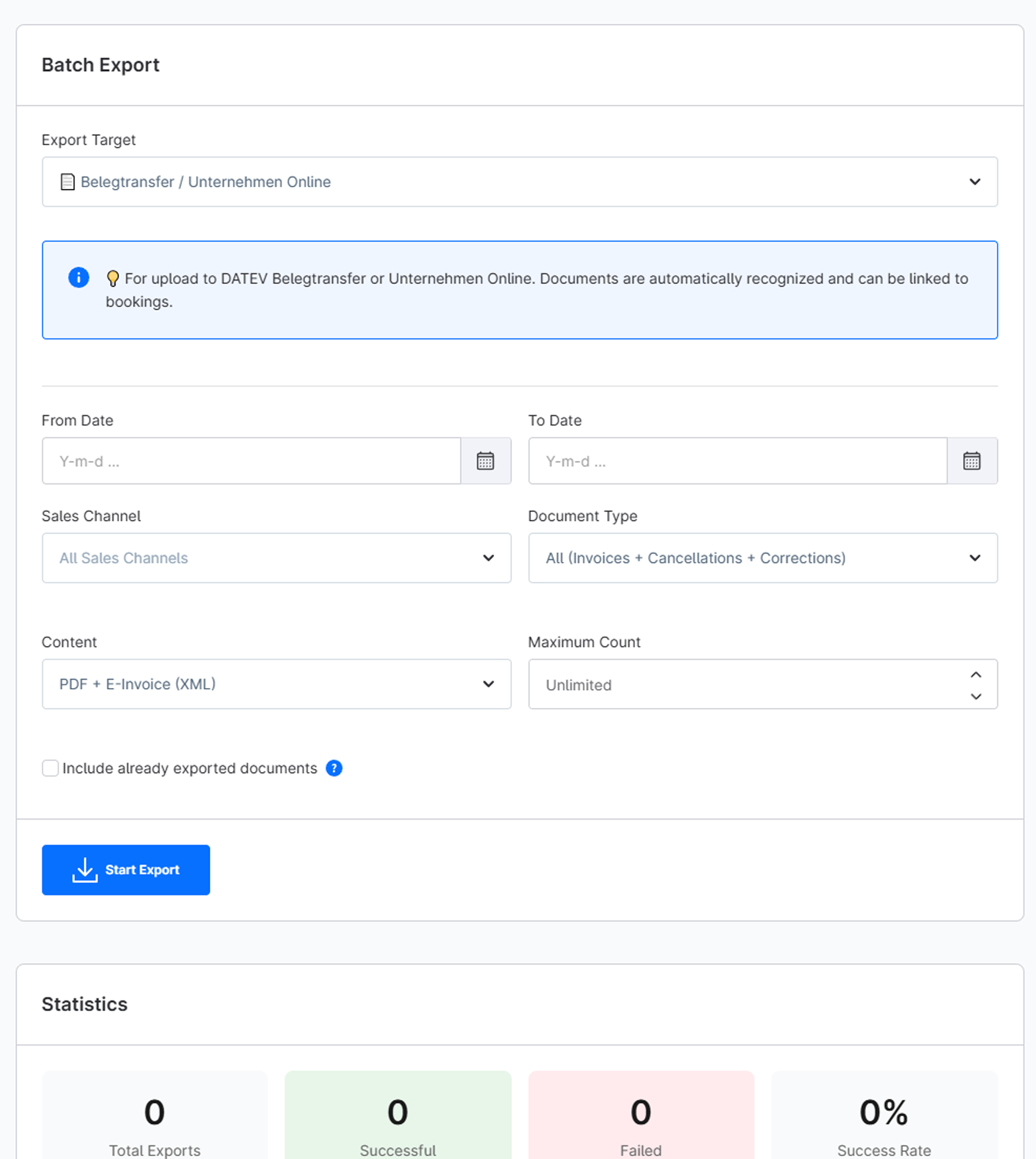Expand the Content dropdown
Screen dimensions: 1036x1159
pyautogui.click(x=277, y=684)
